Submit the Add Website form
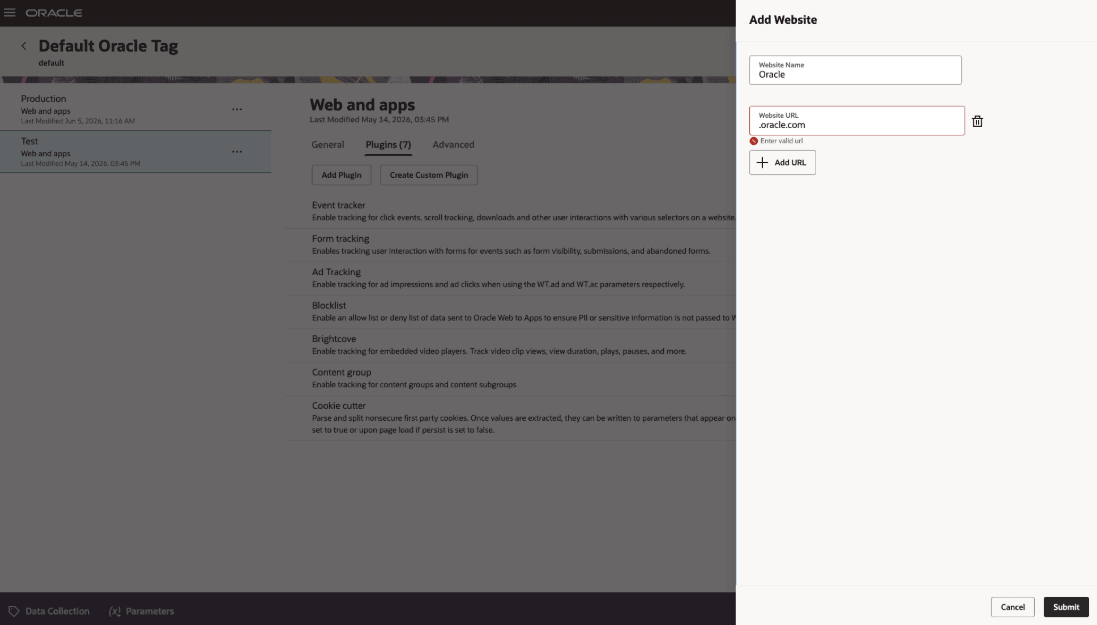Screen dimensions: 1097x625 1066,607
